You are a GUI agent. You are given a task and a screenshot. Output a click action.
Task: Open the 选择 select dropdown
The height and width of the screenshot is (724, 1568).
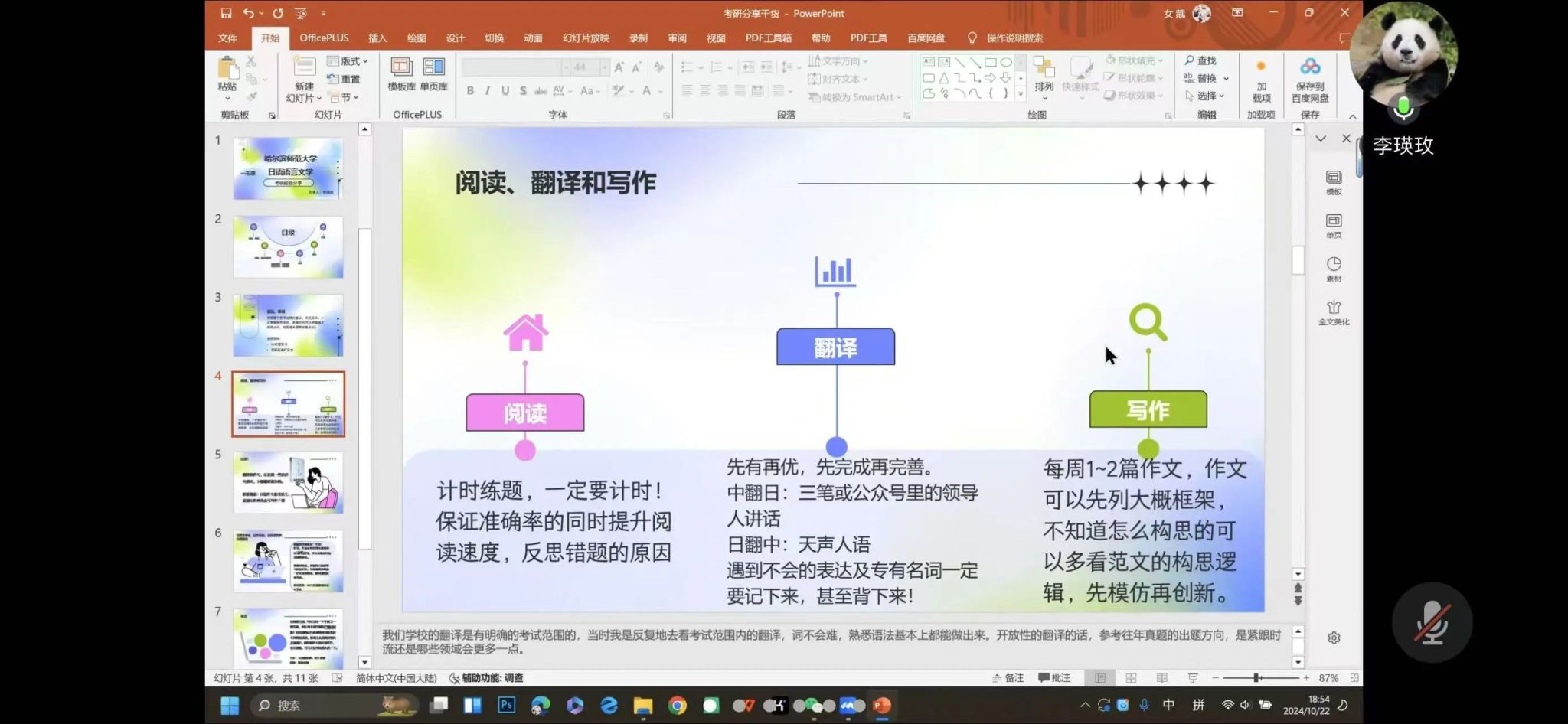pyautogui.click(x=1205, y=96)
